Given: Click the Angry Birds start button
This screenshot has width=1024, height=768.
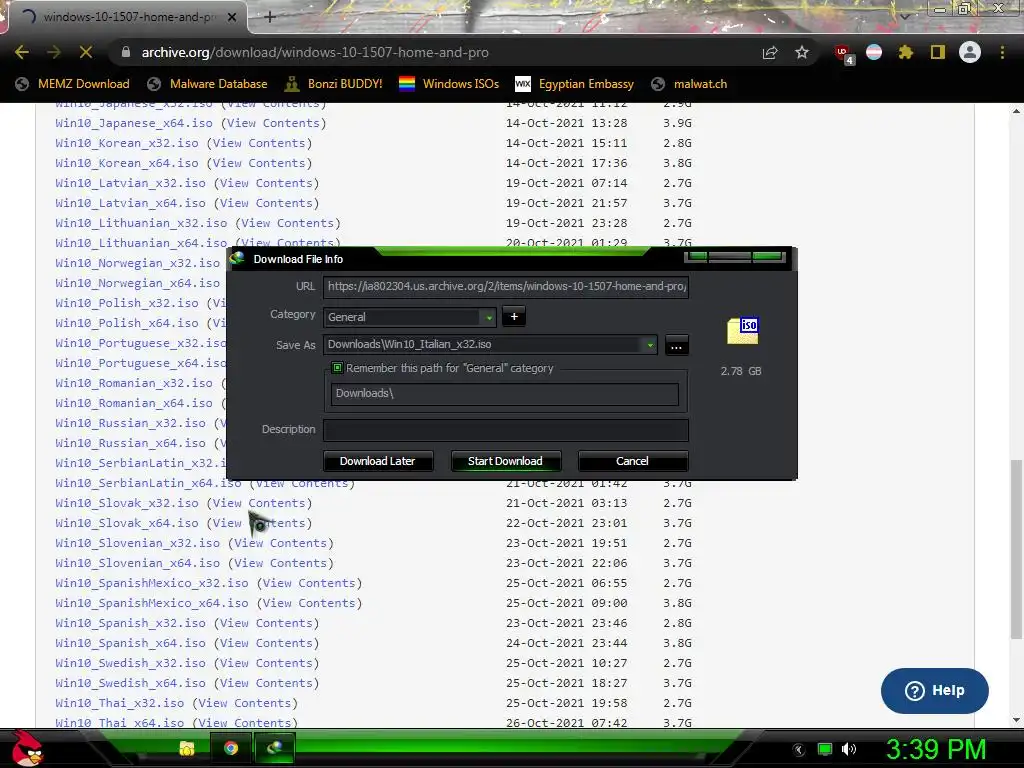Looking at the screenshot, I should point(27,748).
